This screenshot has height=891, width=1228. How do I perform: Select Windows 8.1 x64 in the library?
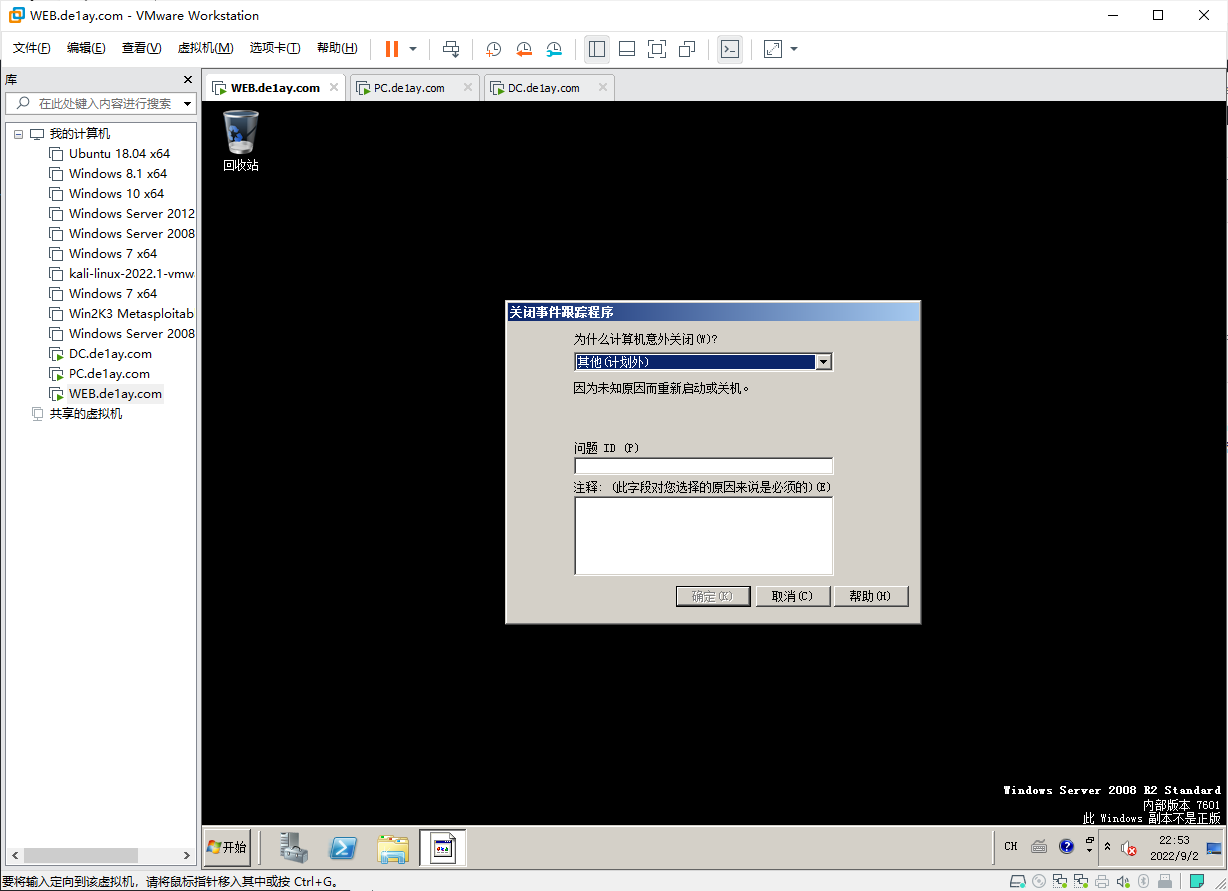pos(117,174)
